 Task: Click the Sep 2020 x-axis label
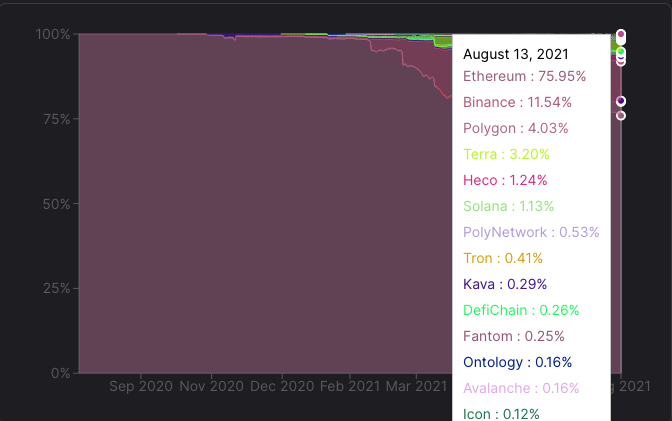coord(141,385)
